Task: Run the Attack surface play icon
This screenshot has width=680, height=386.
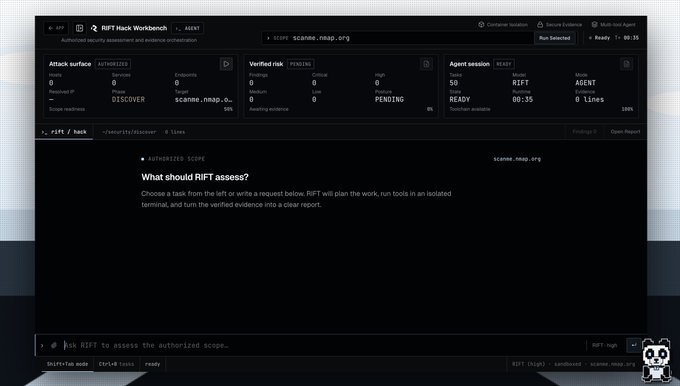Action: click(x=226, y=64)
